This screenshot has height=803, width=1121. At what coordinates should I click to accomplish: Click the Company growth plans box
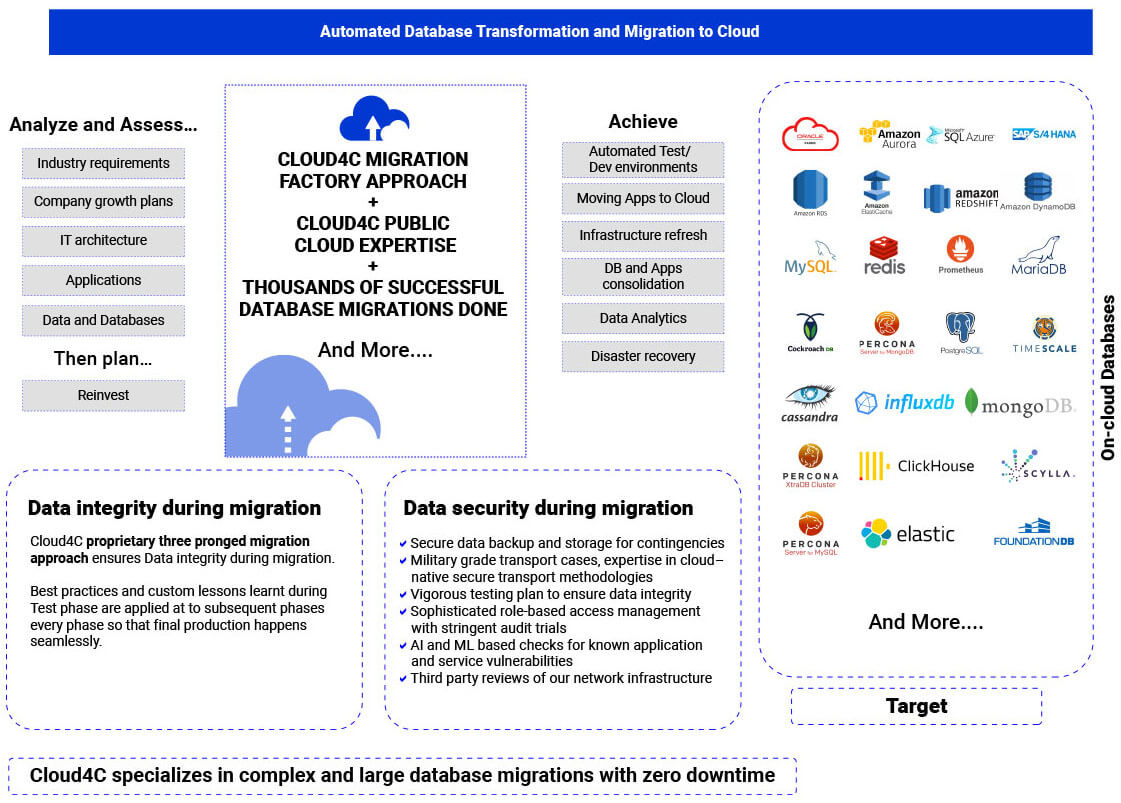click(103, 202)
